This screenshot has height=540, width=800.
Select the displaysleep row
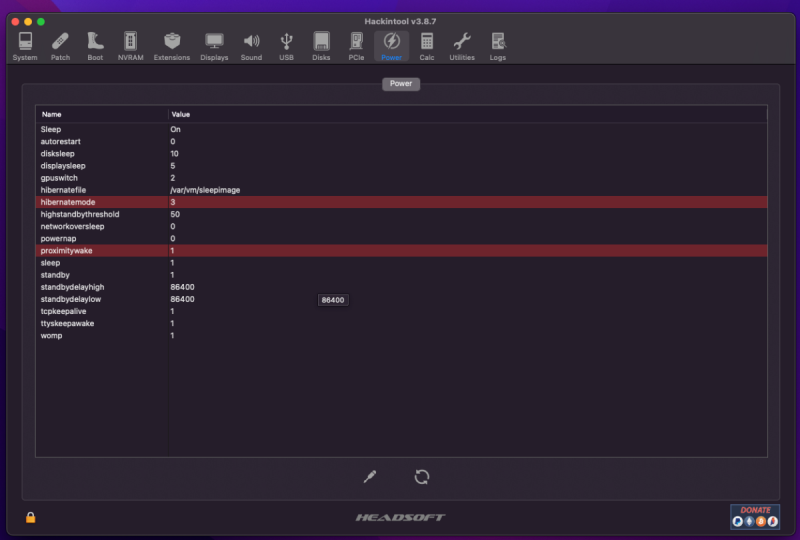pyautogui.click(x=402, y=166)
